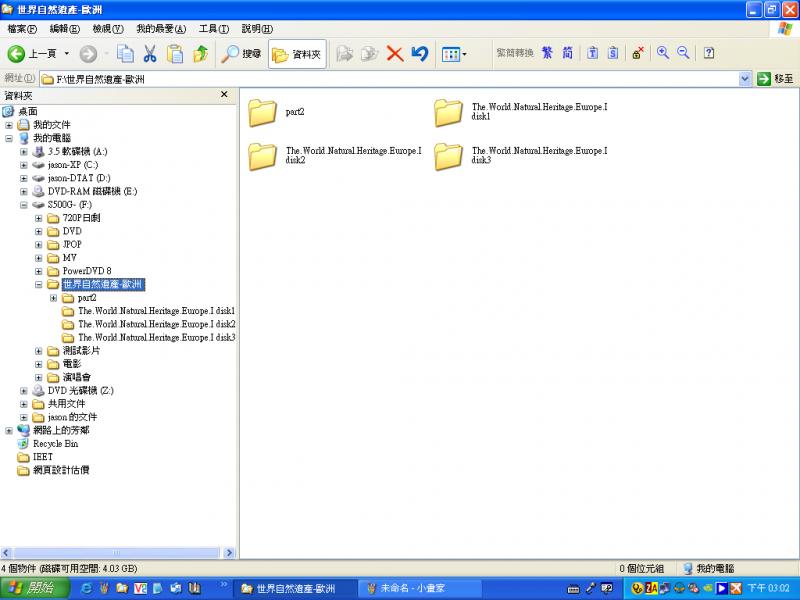Viewport: 800px width, 600px height.
Task: Click the 開始 Start button on taskbar
Action: tap(33, 588)
